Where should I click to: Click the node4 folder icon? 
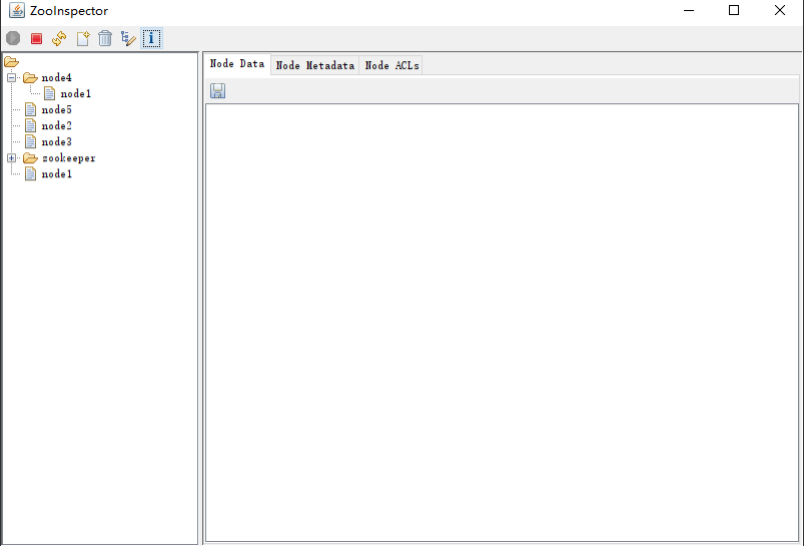point(30,77)
